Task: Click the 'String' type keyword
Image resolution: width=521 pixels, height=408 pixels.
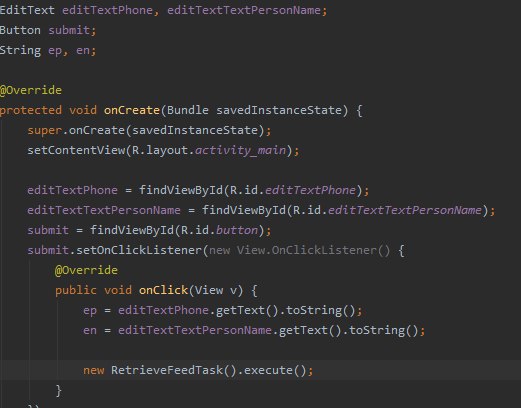Action: click(20, 50)
